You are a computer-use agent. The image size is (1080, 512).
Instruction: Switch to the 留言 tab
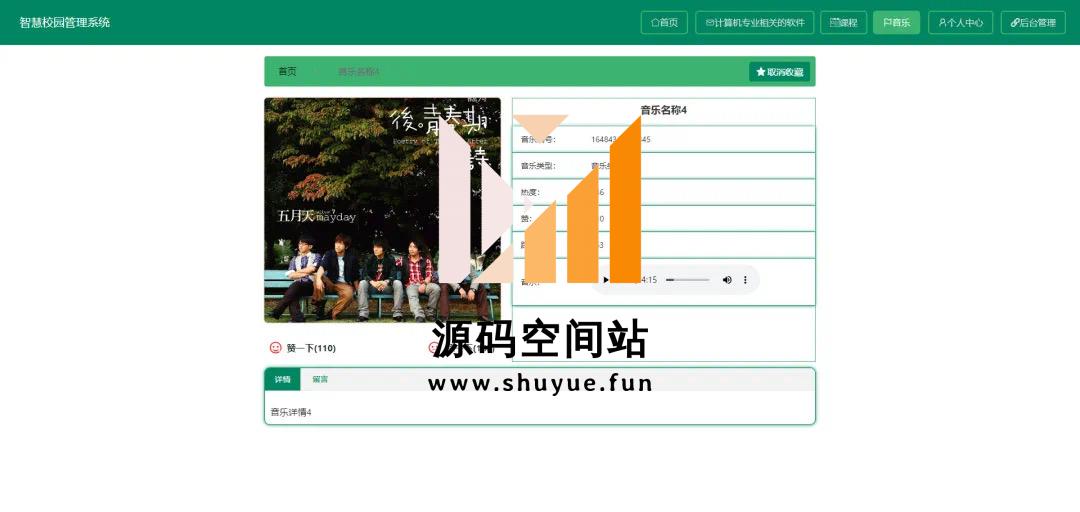click(x=320, y=380)
